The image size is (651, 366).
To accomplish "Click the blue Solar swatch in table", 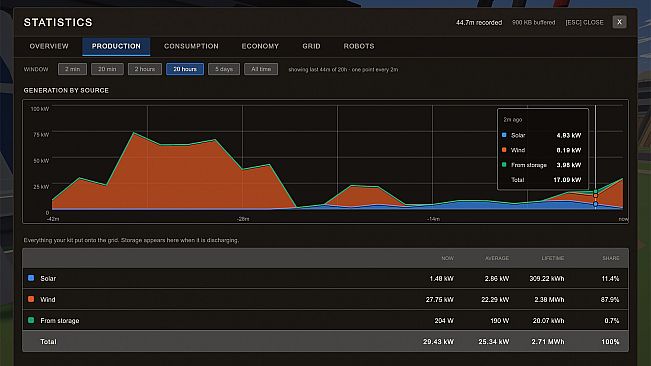I will (31, 278).
